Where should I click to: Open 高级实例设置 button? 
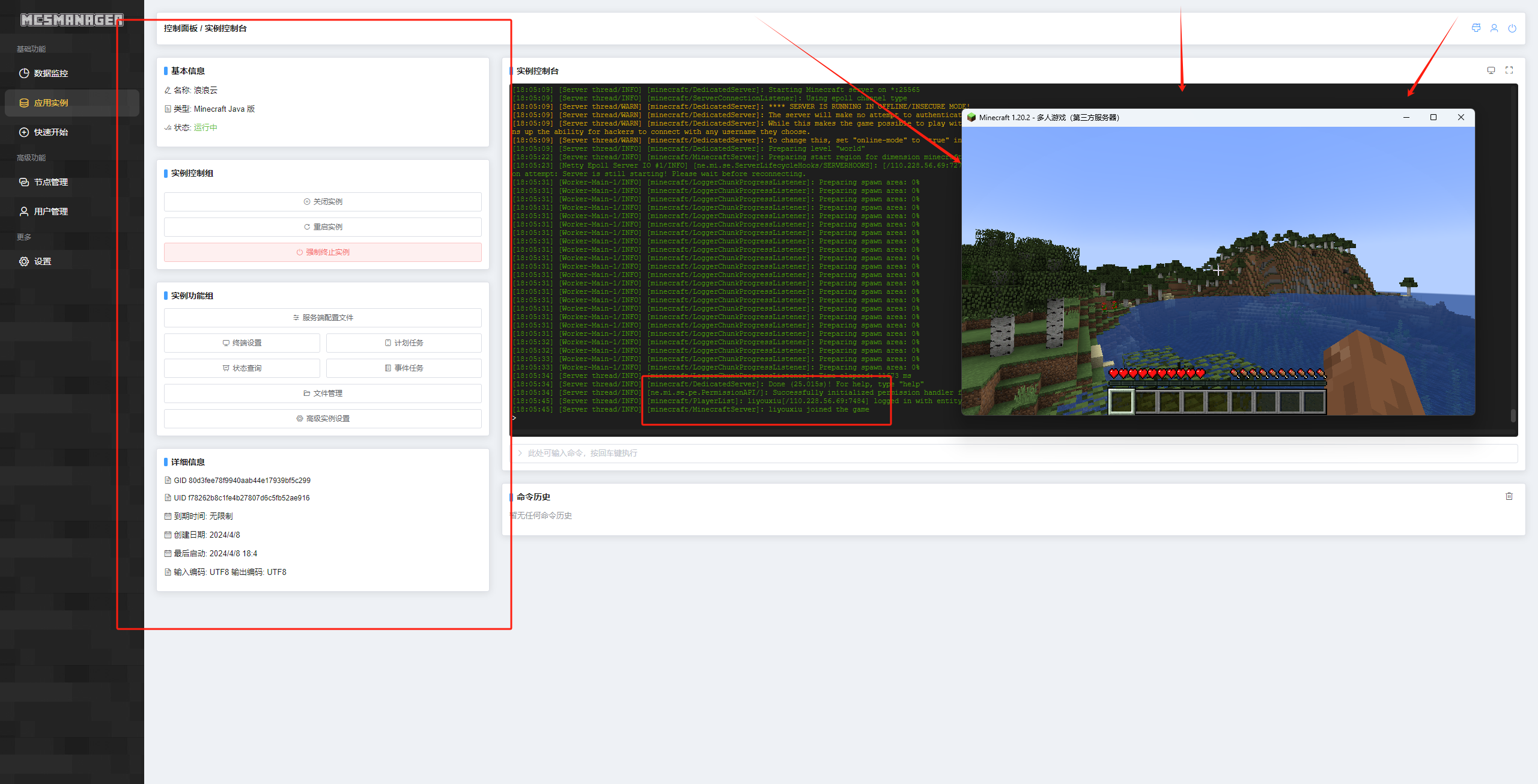point(323,419)
